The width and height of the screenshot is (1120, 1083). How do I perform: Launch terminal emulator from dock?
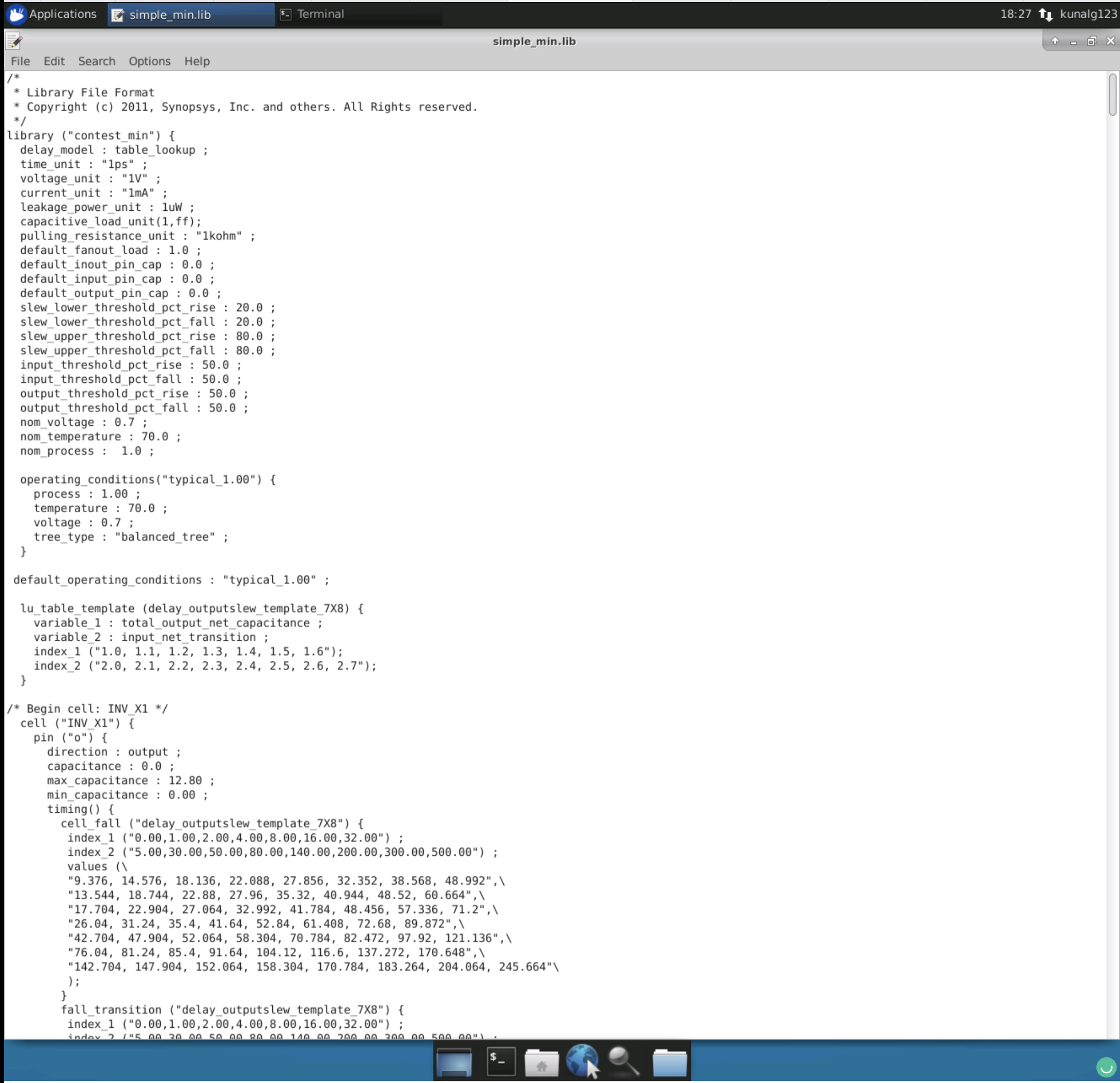click(501, 1062)
